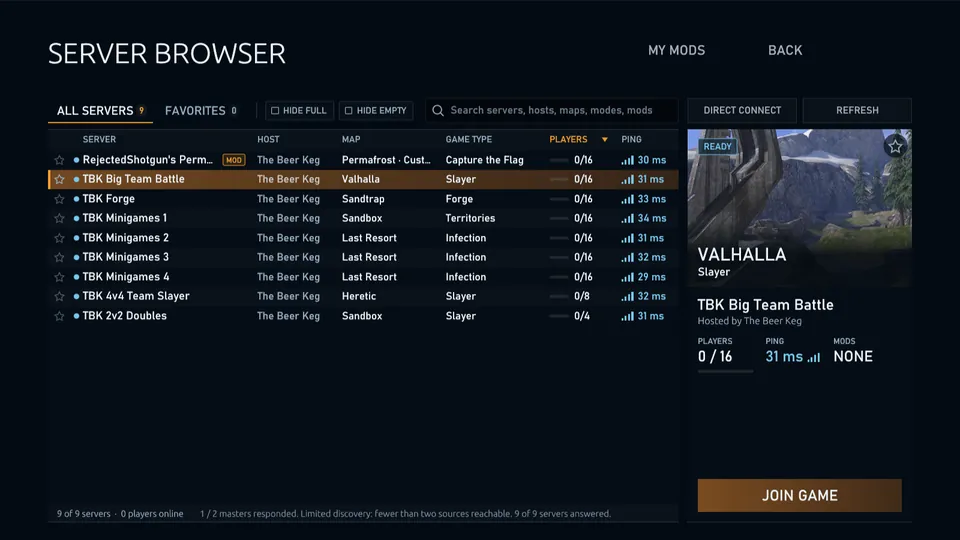Click the 0/4 players value

[582, 316]
